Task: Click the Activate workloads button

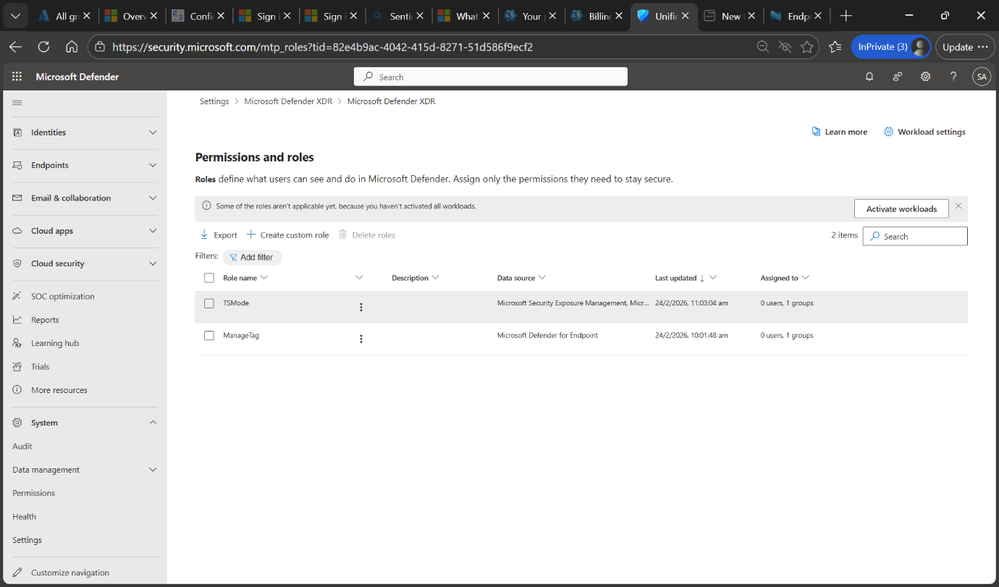Action: pyautogui.click(x=901, y=208)
